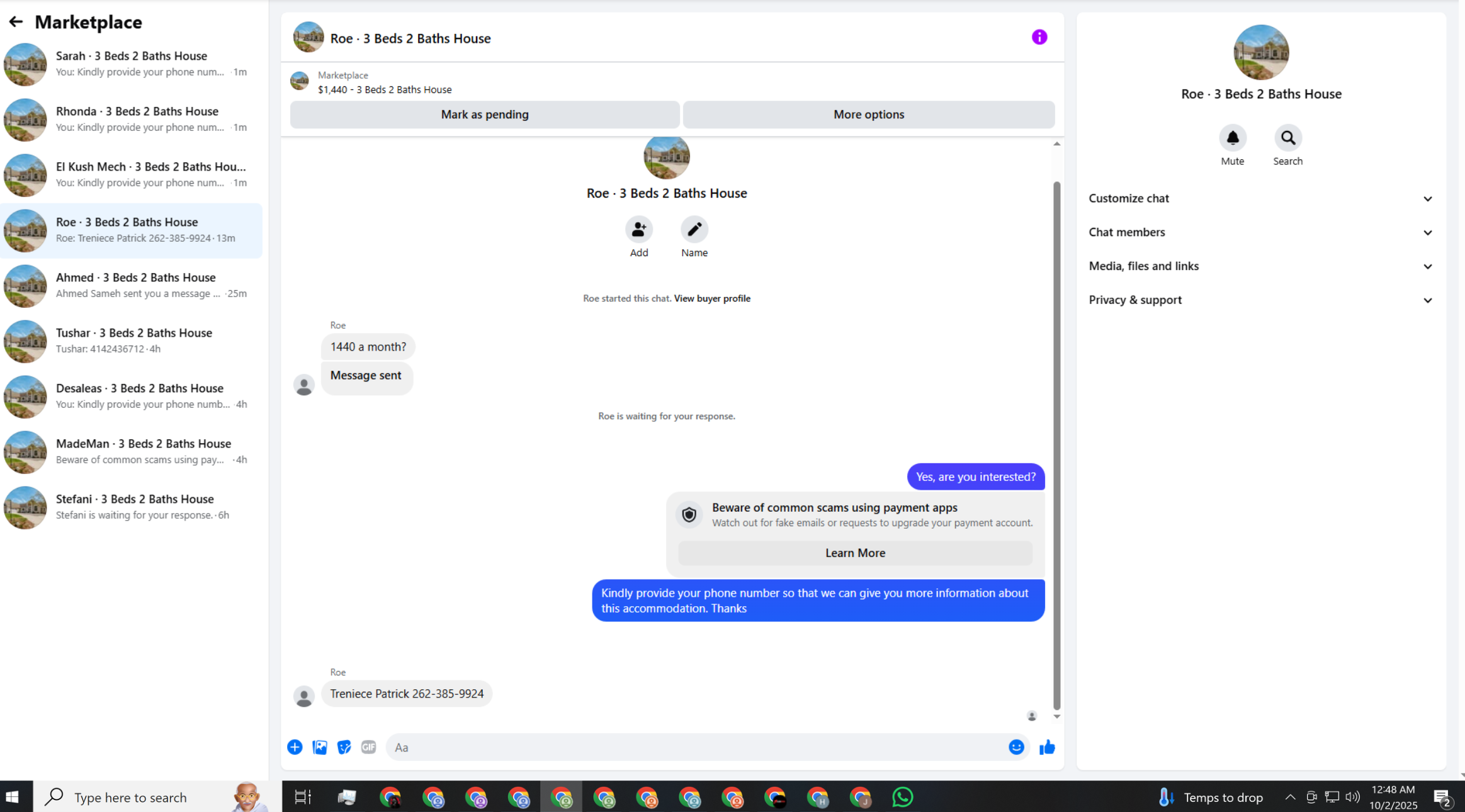
Task: Select the Tushar conversation
Action: (x=132, y=341)
